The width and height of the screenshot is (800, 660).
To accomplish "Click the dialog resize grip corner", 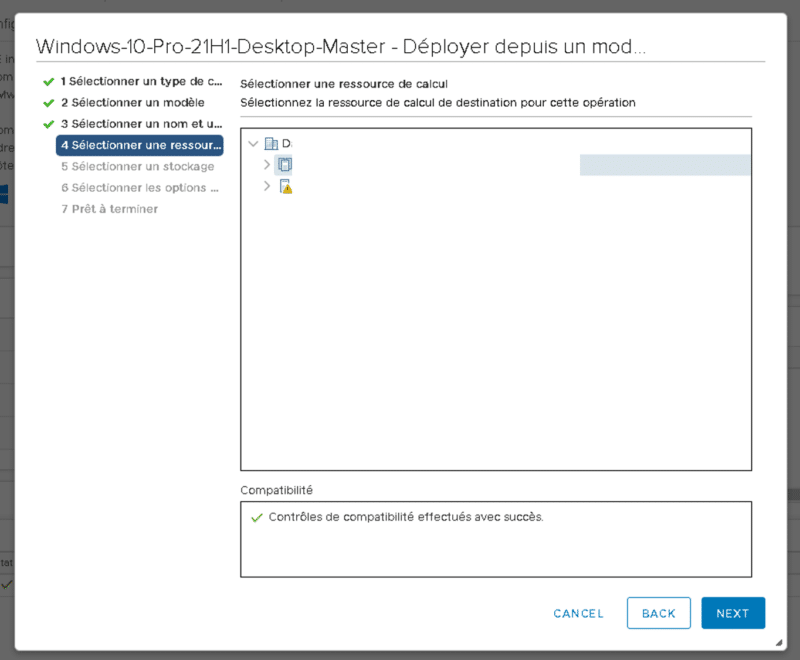I will 778,642.
